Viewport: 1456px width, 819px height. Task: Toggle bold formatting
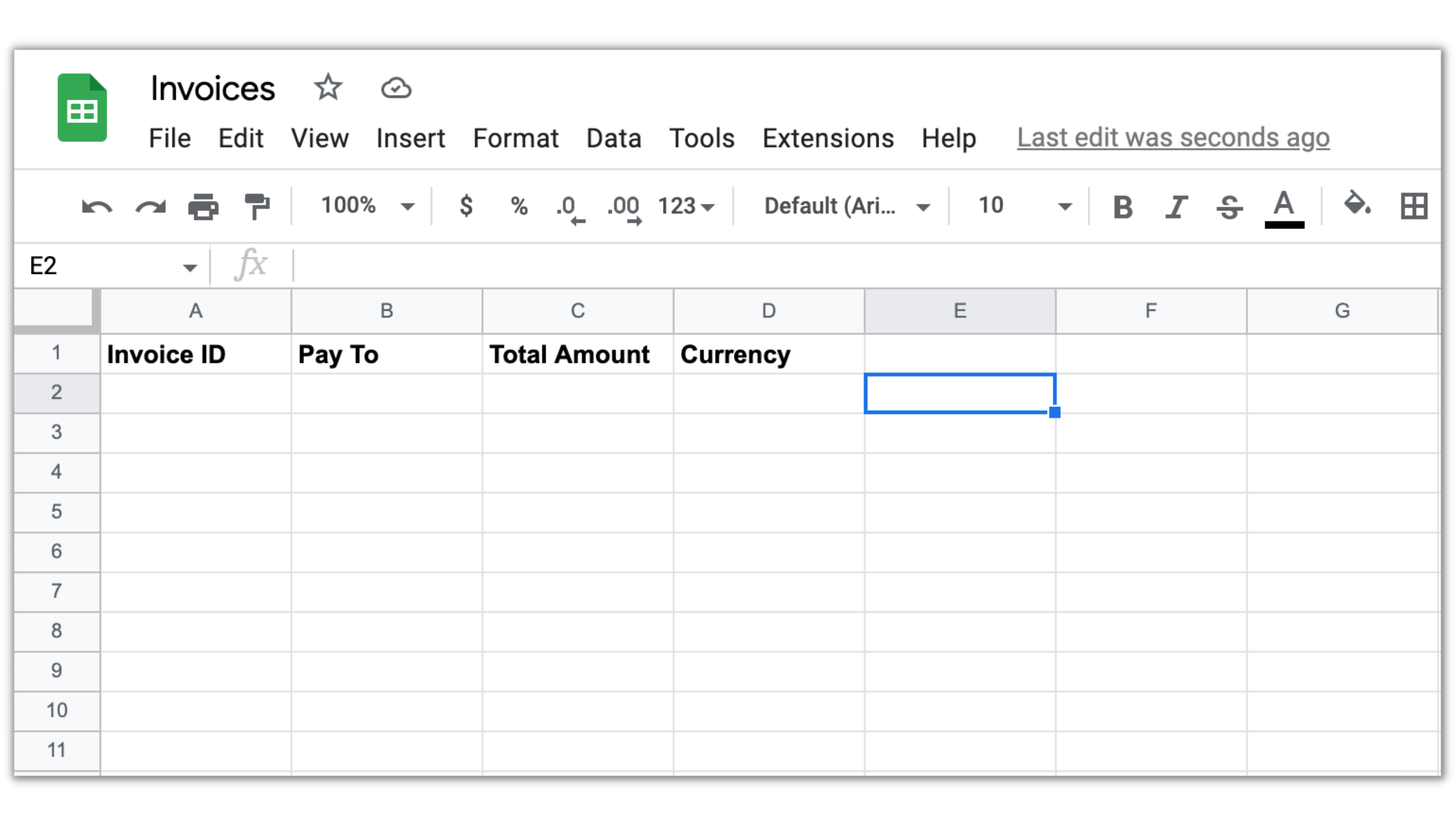1123,207
